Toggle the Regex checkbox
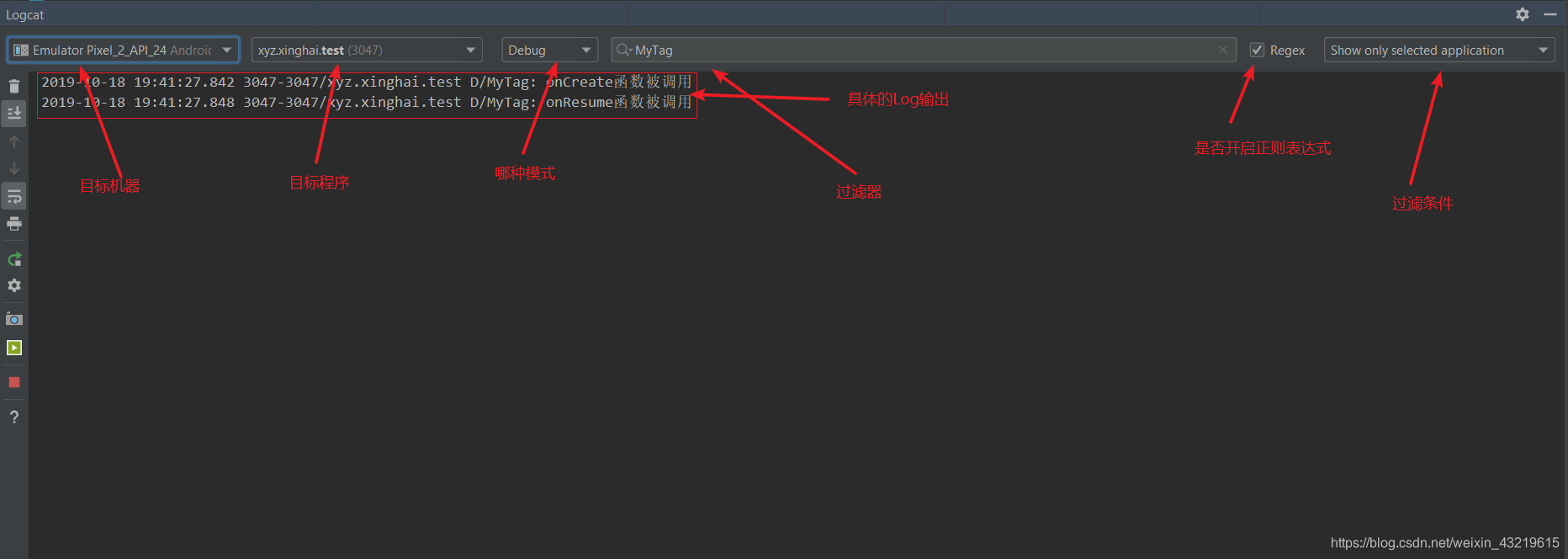The width and height of the screenshot is (1568, 559). pos(1257,50)
